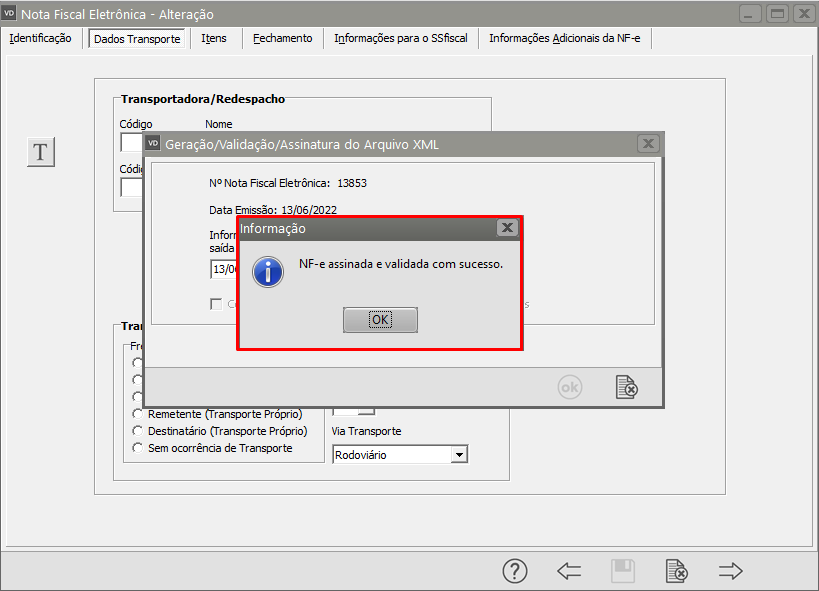Open Informações Adicionais da NF-e tab
The width and height of the screenshot is (819, 591).
[x=564, y=38]
